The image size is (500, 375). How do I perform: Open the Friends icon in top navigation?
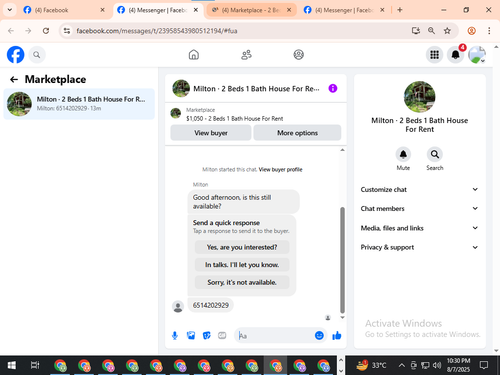point(246,54)
